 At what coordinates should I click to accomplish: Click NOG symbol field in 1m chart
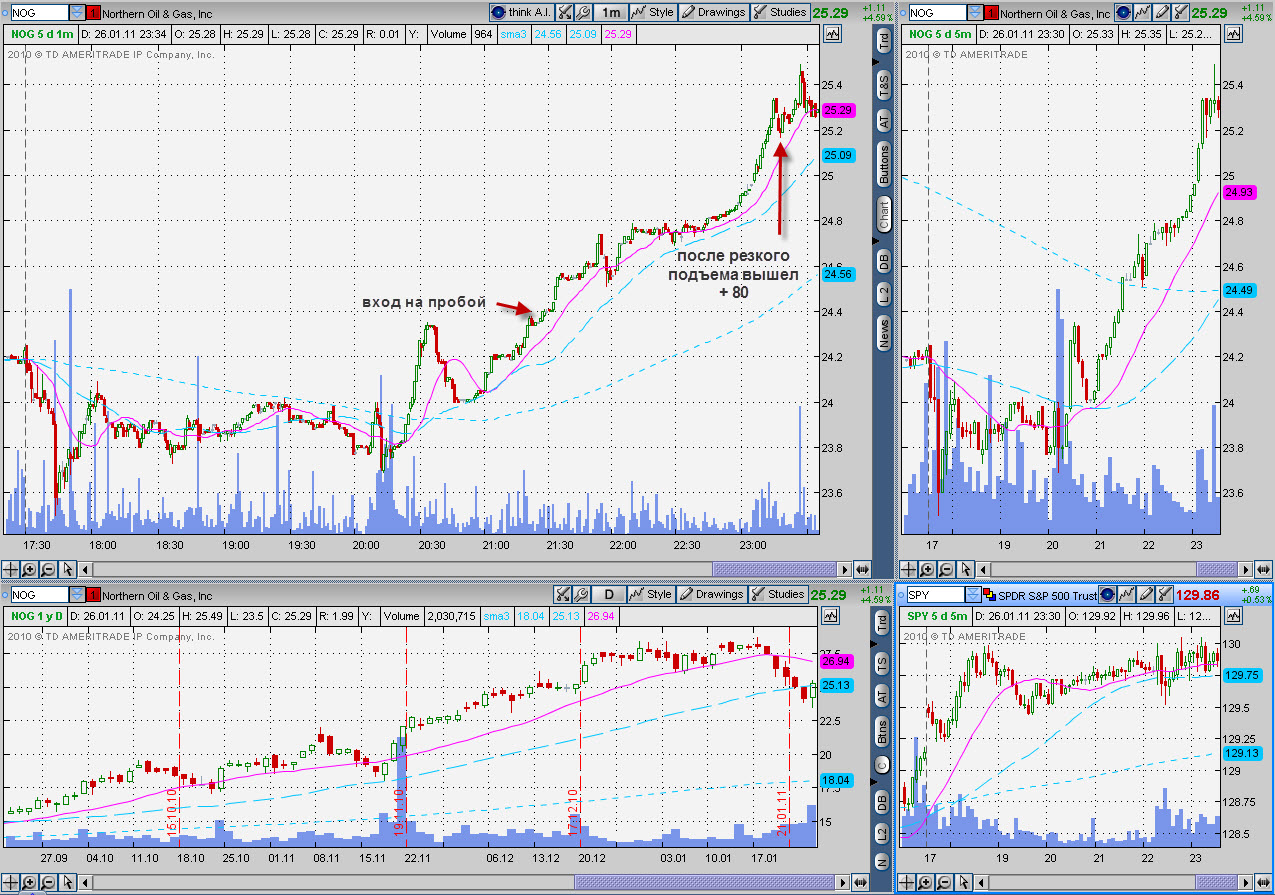point(40,13)
